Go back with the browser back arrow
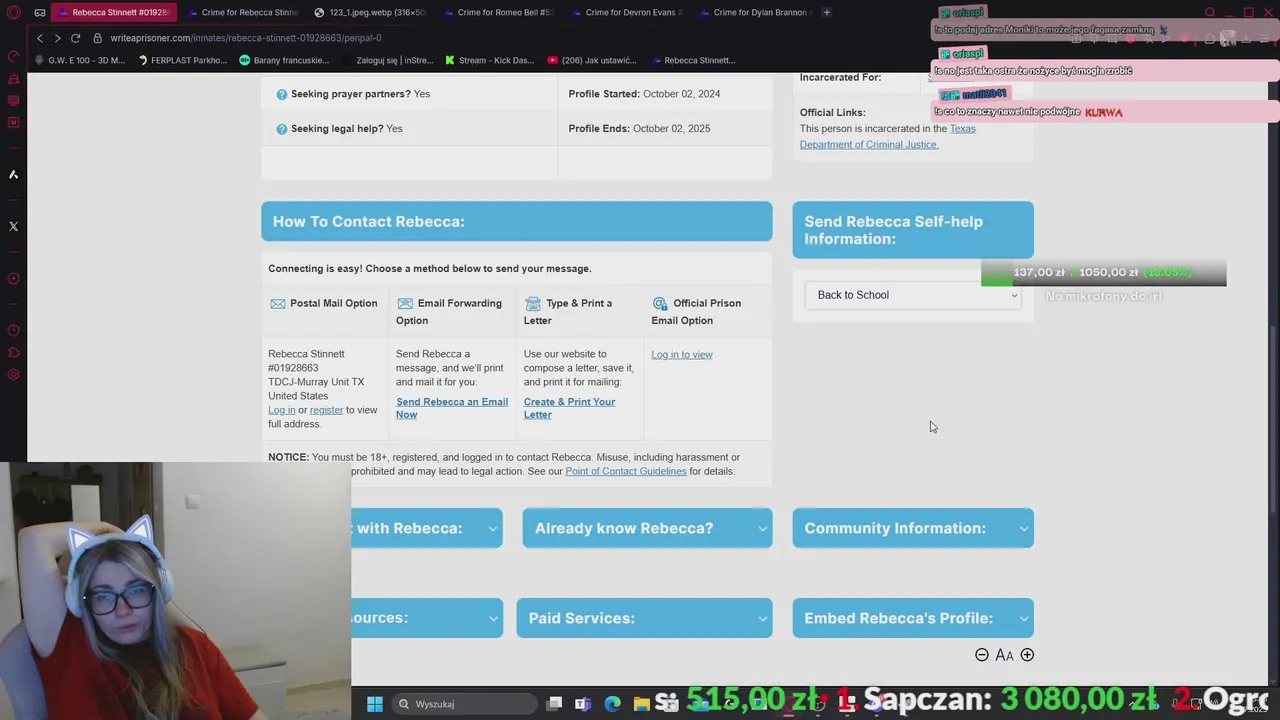This screenshot has height=720, width=1280. [x=39, y=38]
